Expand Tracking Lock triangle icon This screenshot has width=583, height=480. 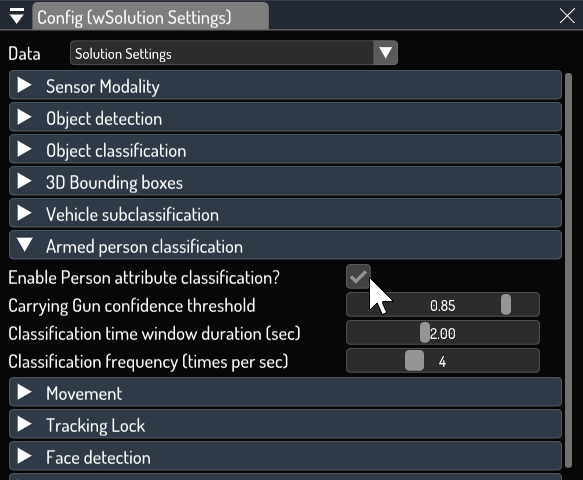(x=25, y=424)
